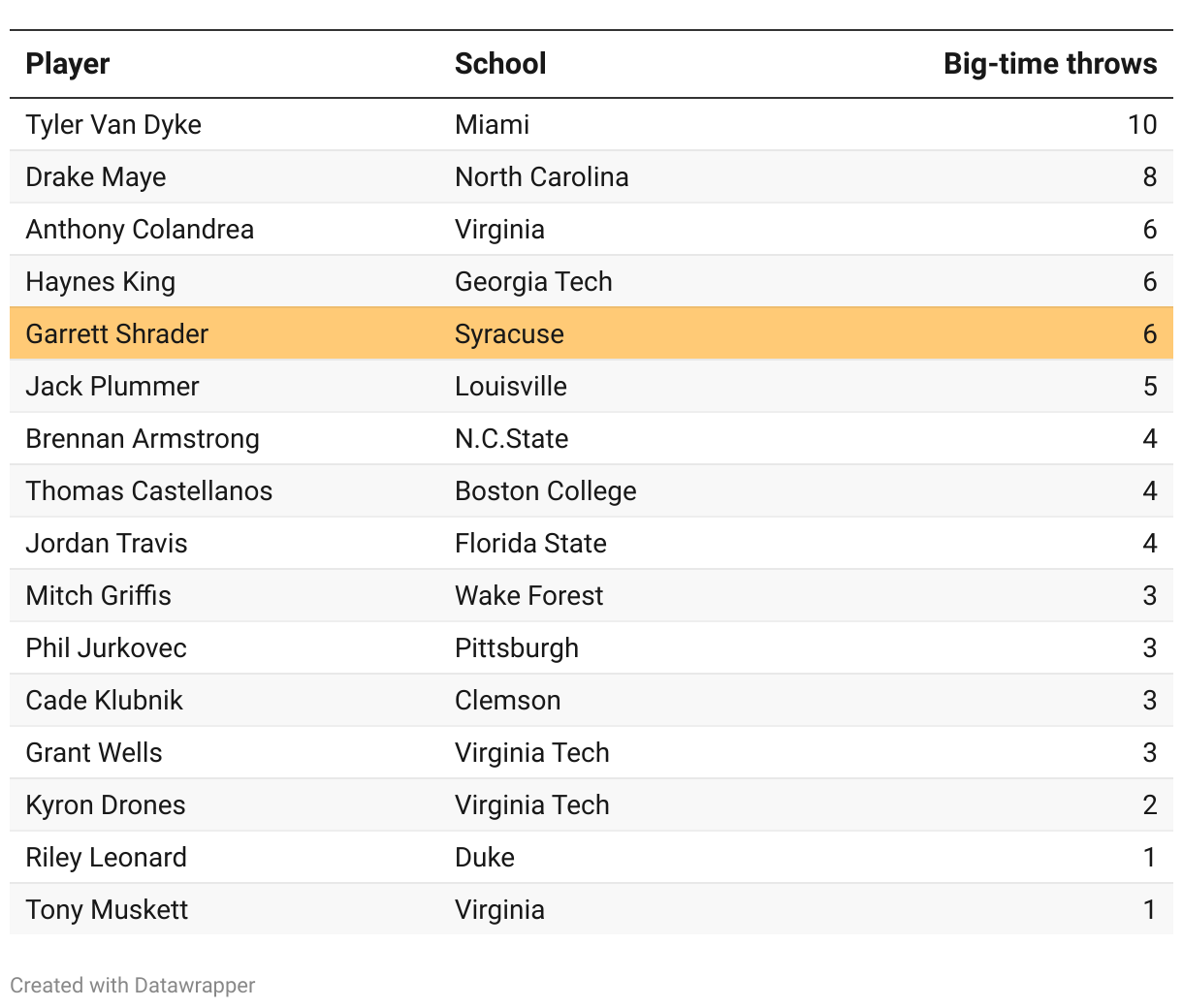Select the Mitch Griffis row name
Viewport: 1183px width, 1008px height.
(99, 596)
